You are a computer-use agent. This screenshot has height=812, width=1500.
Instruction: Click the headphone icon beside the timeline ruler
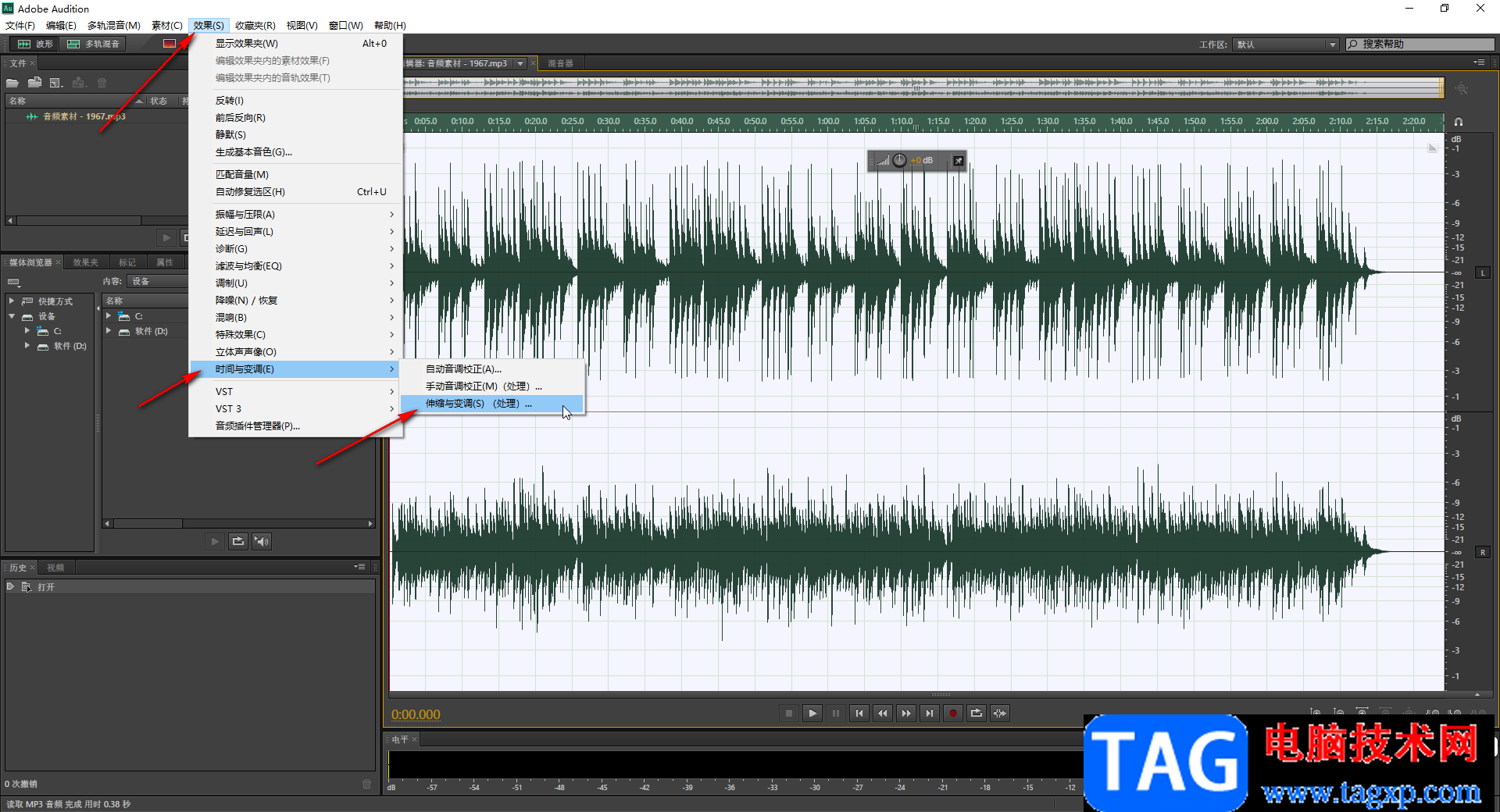[x=1458, y=122]
